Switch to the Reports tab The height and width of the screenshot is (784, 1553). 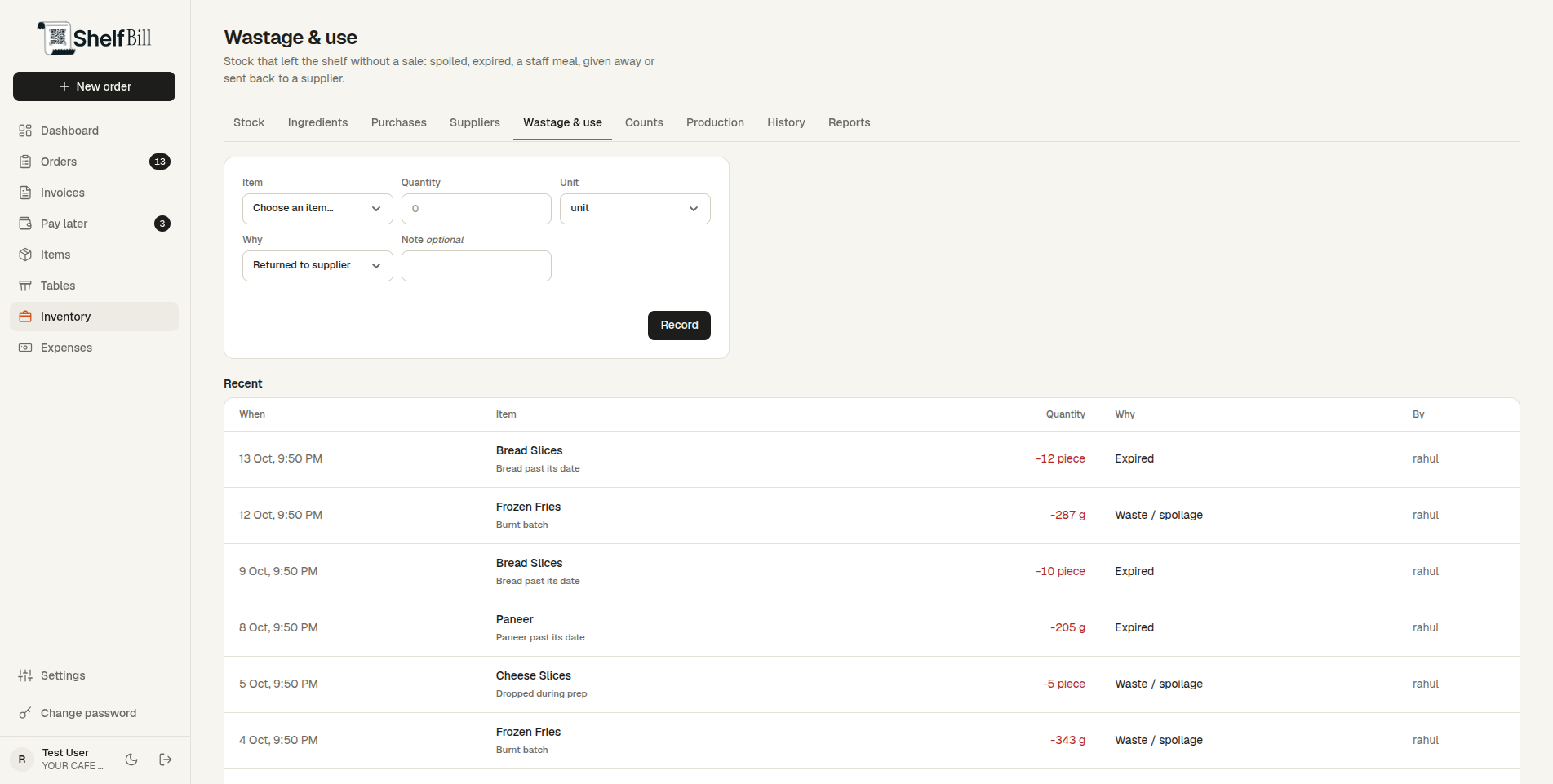pos(850,122)
